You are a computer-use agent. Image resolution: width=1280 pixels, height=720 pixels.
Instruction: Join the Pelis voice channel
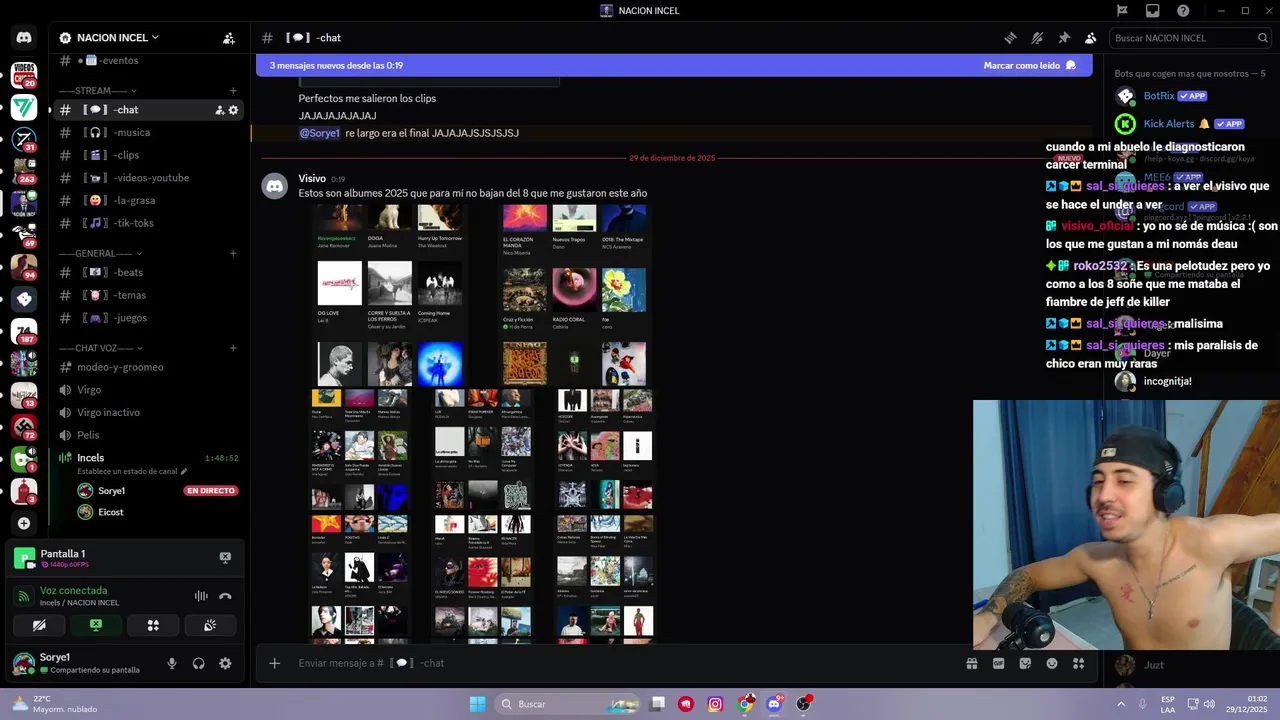point(146,435)
